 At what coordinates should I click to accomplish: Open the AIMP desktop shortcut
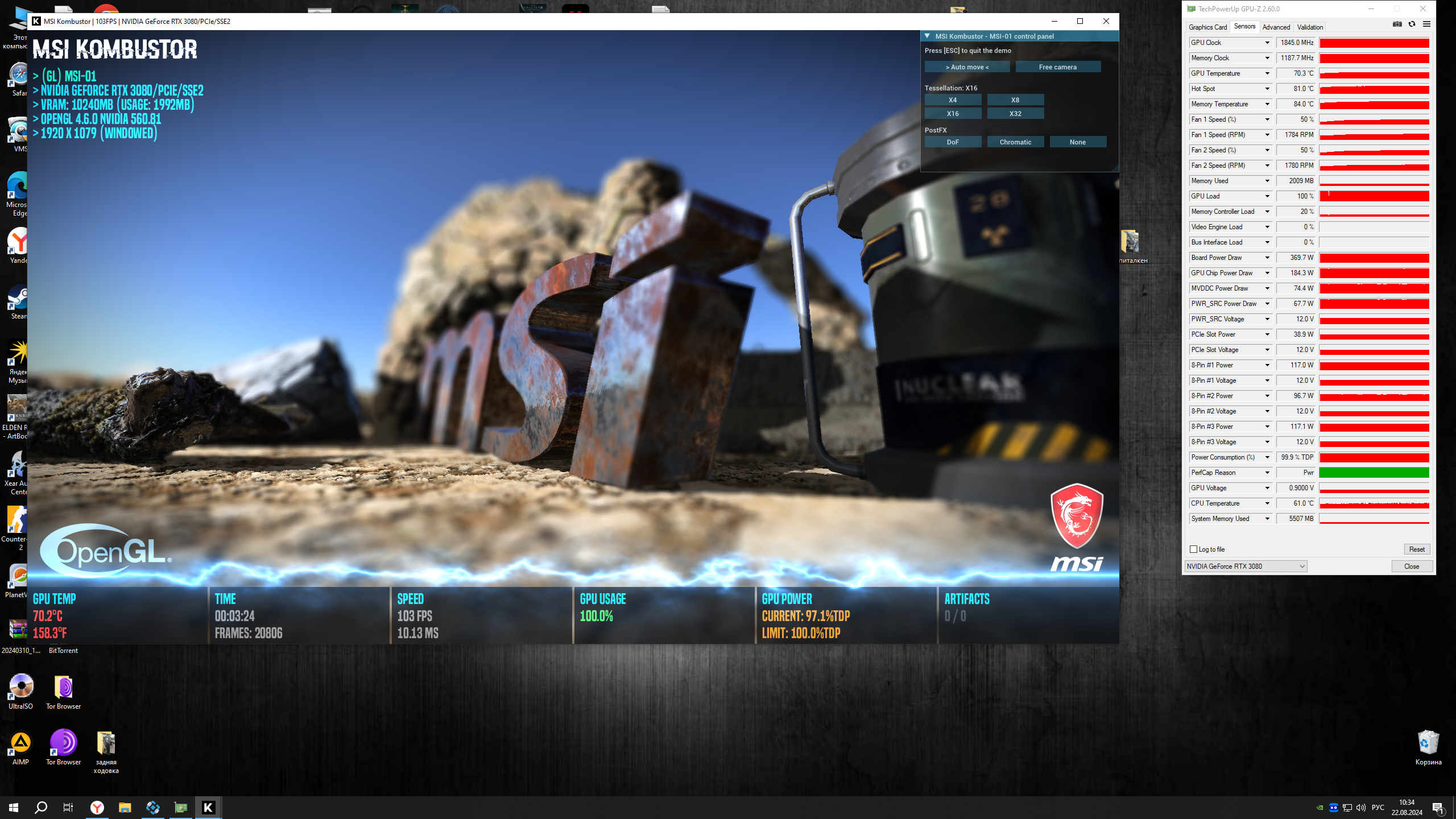click(x=21, y=742)
